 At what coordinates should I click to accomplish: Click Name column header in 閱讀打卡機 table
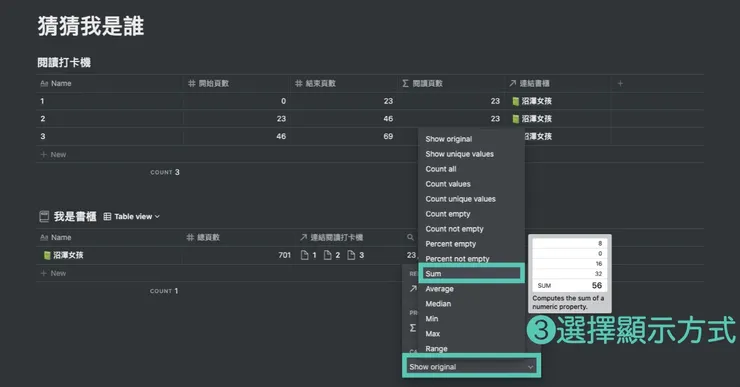click(x=56, y=84)
